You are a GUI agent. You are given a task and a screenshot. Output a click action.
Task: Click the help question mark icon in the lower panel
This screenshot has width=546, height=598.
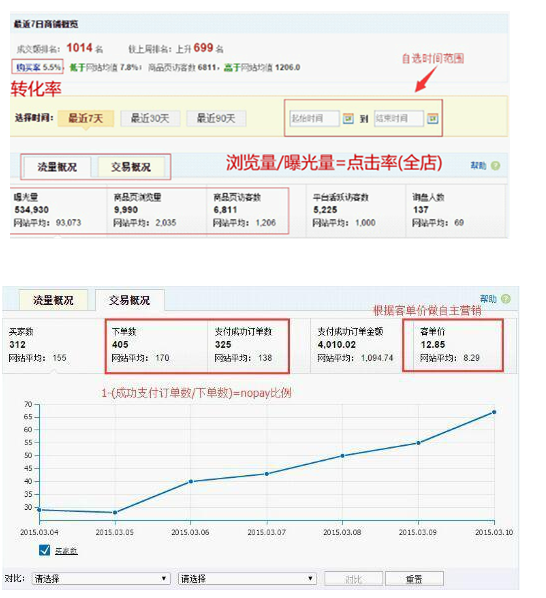pyautogui.click(x=506, y=299)
